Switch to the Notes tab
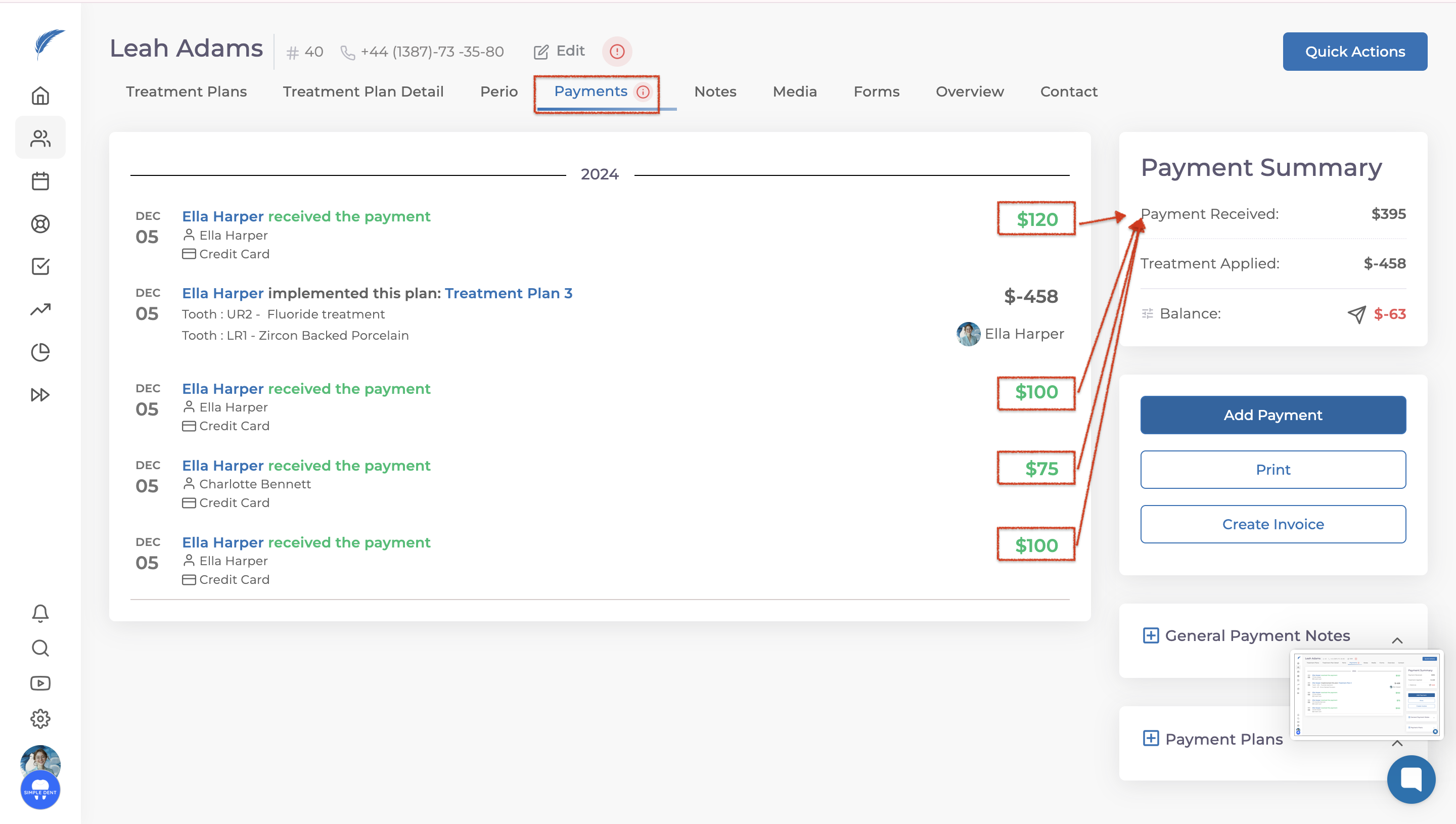This screenshot has width=1456, height=824. pyautogui.click(x=715, y=91)
